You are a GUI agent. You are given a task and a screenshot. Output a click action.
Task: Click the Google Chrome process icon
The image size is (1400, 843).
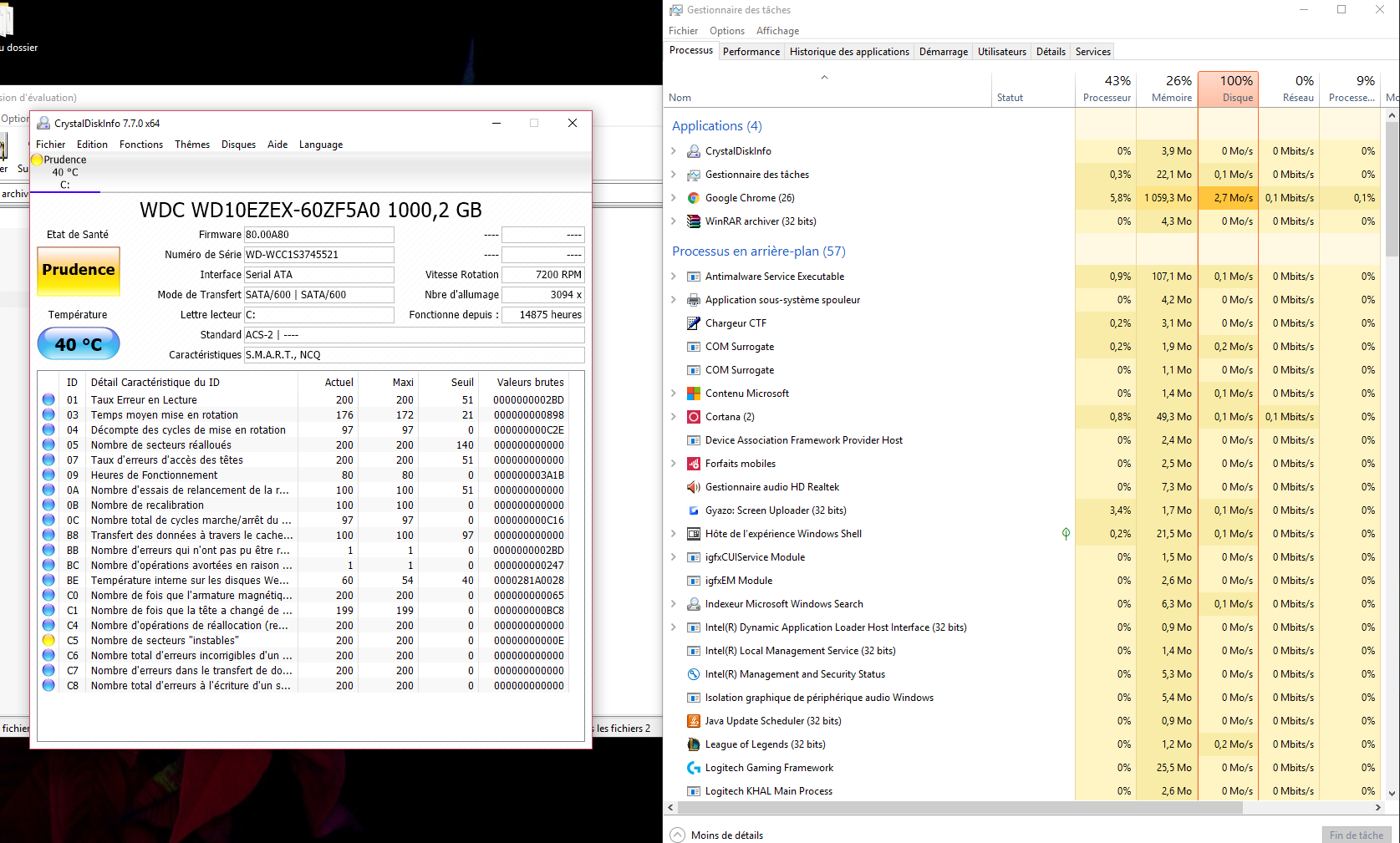point(693,198)
